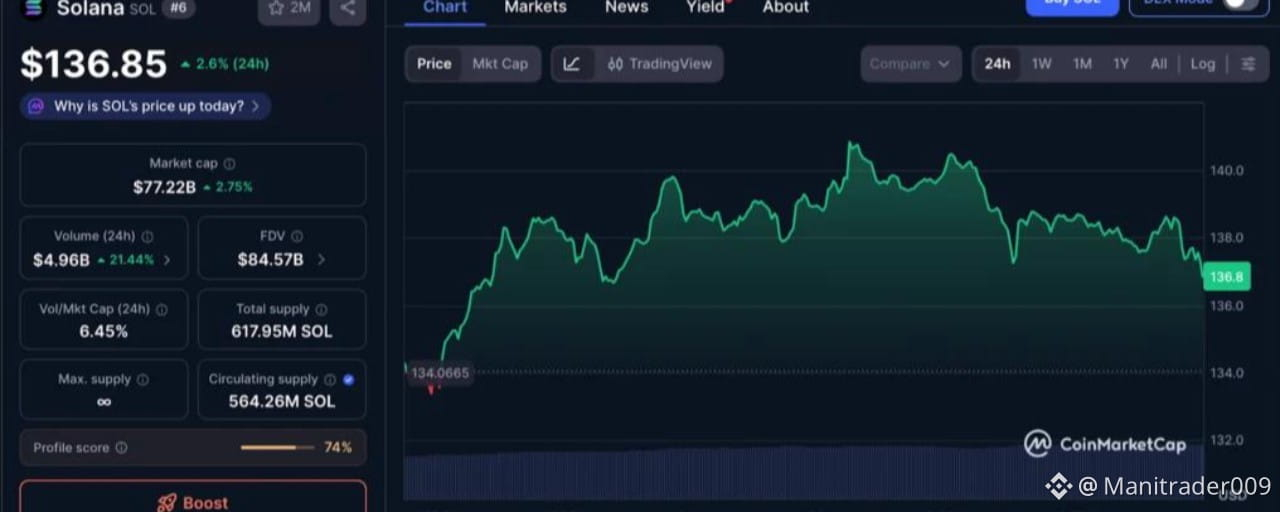Click the 74% profile score value

point(338,448)
